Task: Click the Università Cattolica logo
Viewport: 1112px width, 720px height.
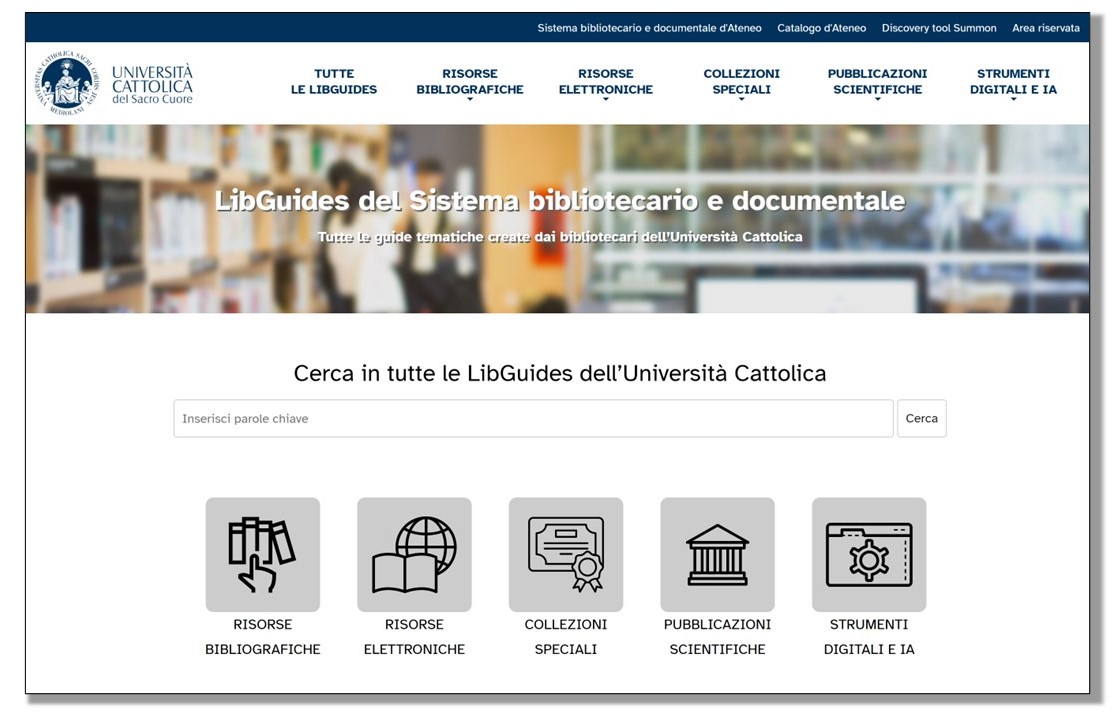Action: click(116, 84)
